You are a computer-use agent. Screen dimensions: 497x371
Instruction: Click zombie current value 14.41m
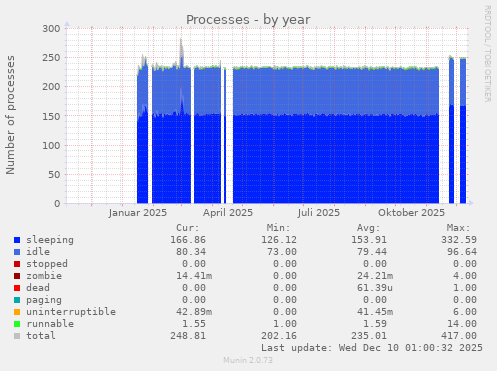(194, 276)
